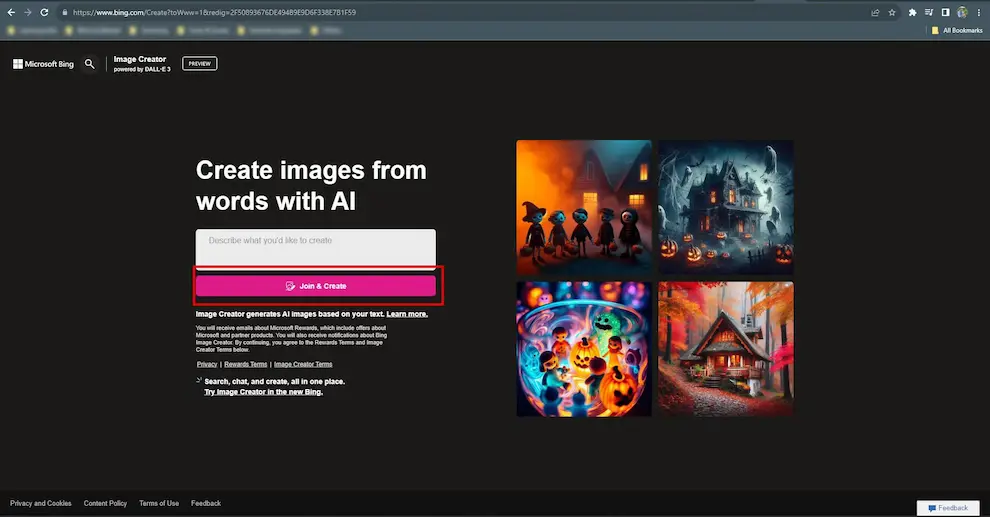Image resolution: width=990 pixels, height=517 pixels.
Task: Click Try Image Creator in the new Bing
Action: click(263, 392)
